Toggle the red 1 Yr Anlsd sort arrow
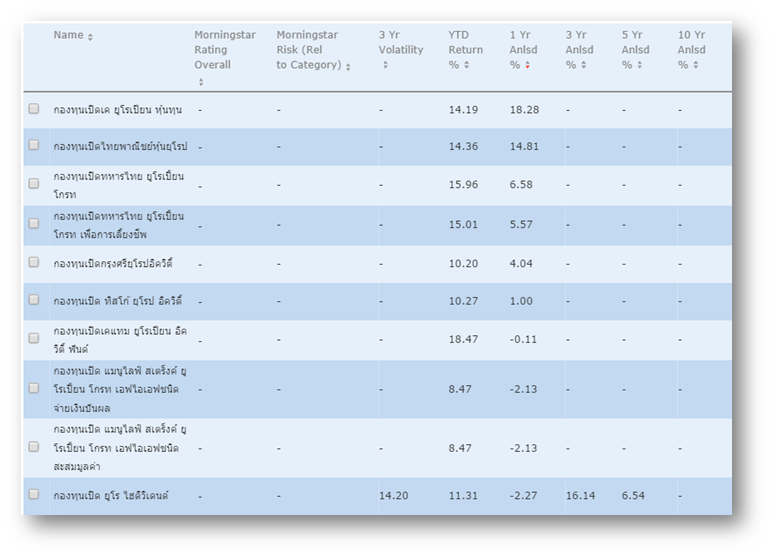 pyautogui.click(x=527, y=66)
